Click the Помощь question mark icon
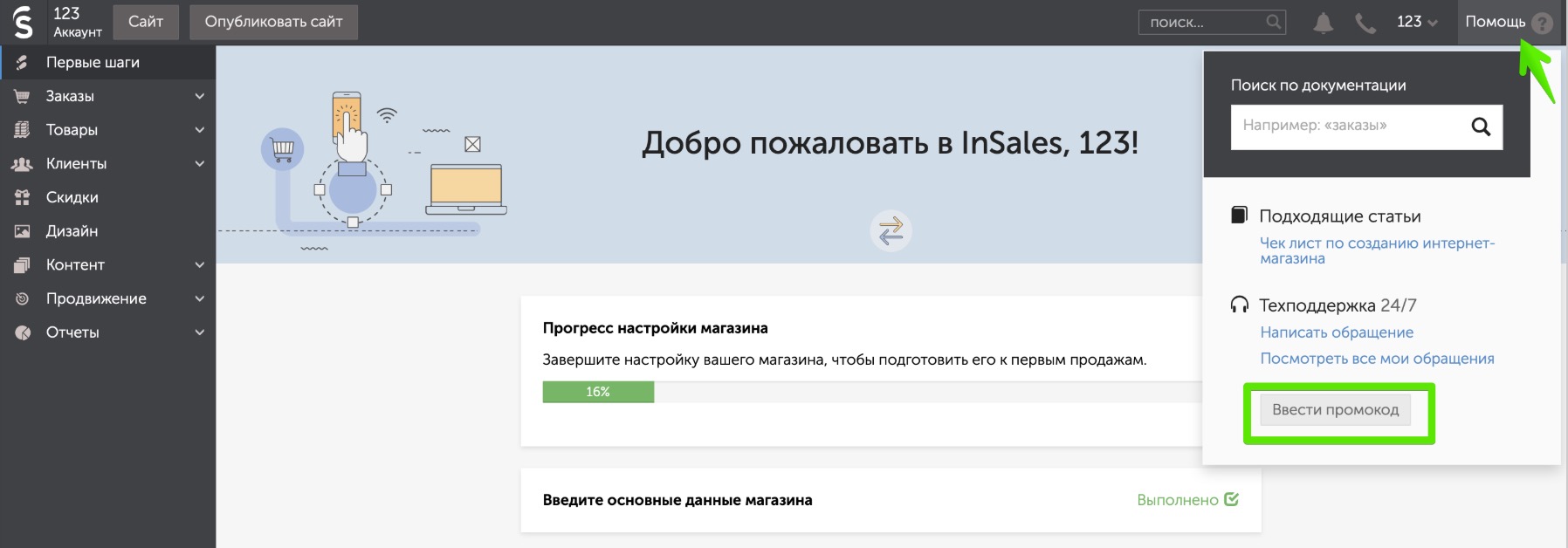Screen dimensions: 1568x548 (x=1543, y=23)
